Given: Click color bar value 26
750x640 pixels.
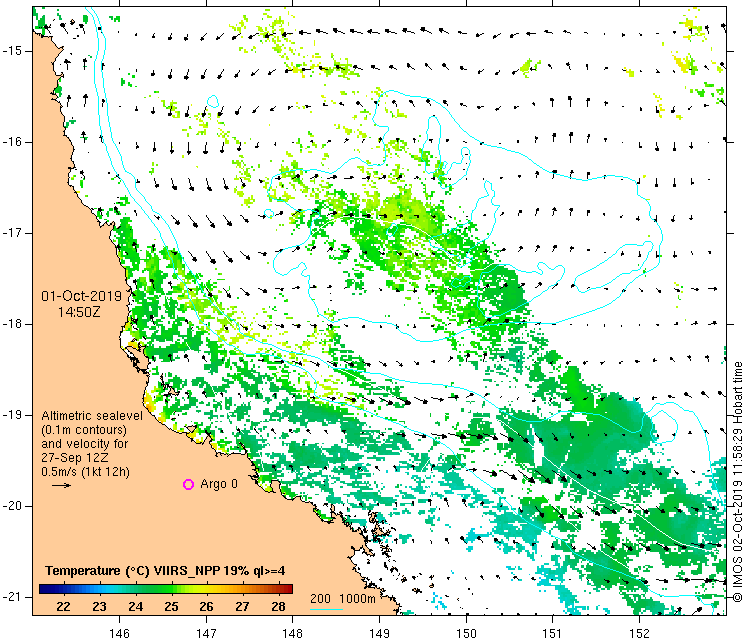Looking at the screenshot, I should (x=206, y=607).
